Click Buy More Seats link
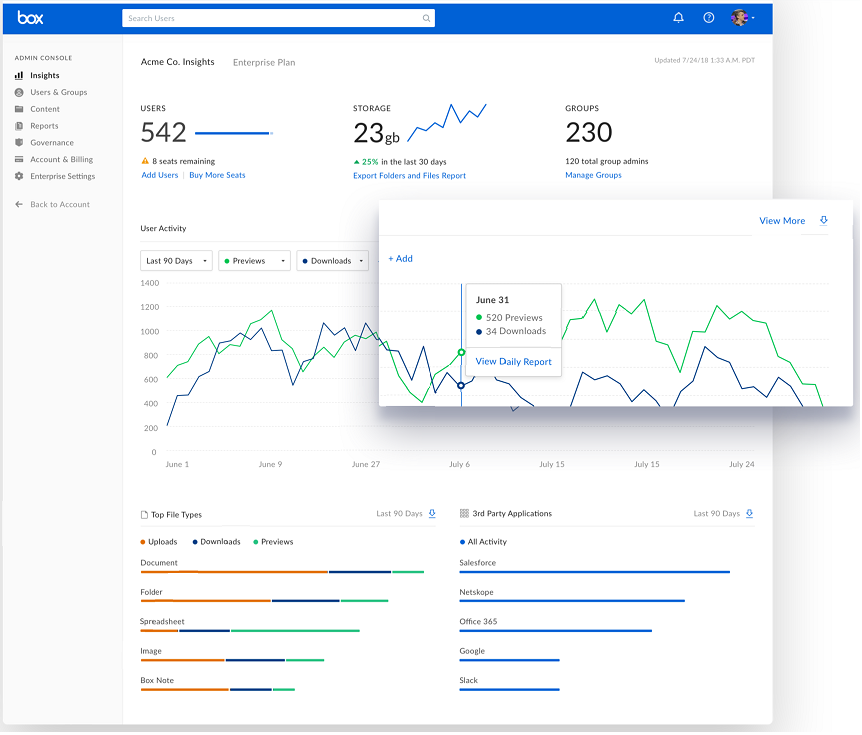 217,175
